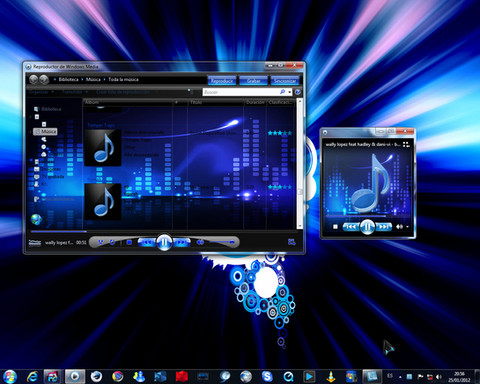Image resolution: width=480 pixels, height=384 pixels.
Task: Click the search magnifier icon
Action: [282, 92]
